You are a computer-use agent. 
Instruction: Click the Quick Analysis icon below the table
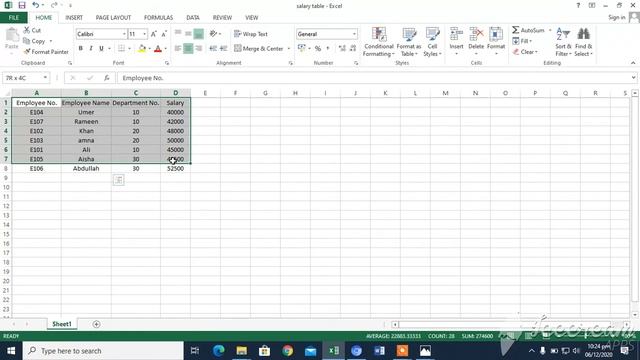[x=118, y=180]
